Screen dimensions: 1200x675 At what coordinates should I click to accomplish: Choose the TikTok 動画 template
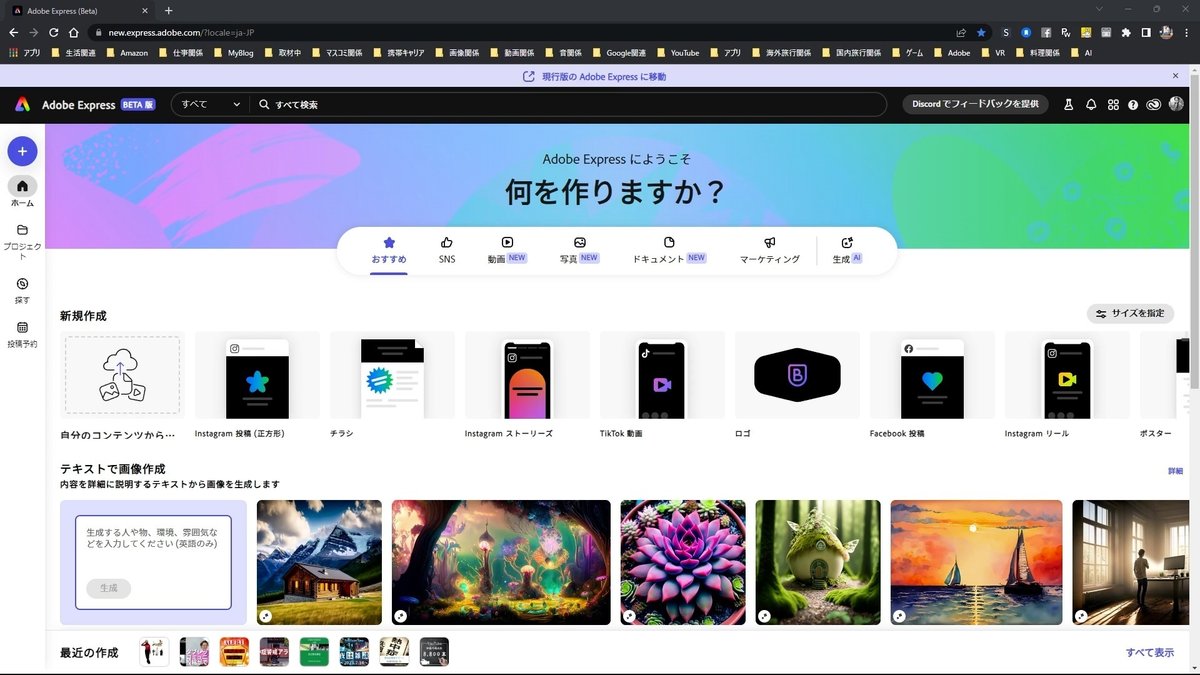coord(662,386)
